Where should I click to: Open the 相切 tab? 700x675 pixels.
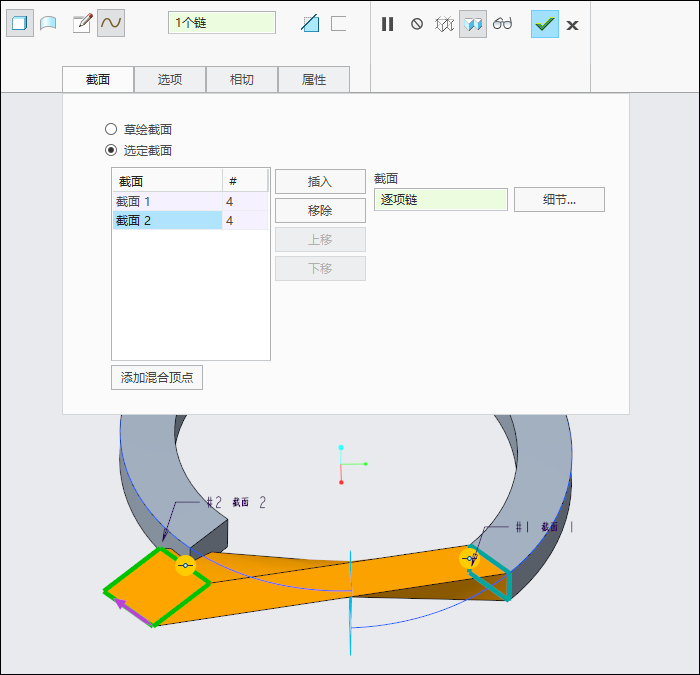(242, 79)
